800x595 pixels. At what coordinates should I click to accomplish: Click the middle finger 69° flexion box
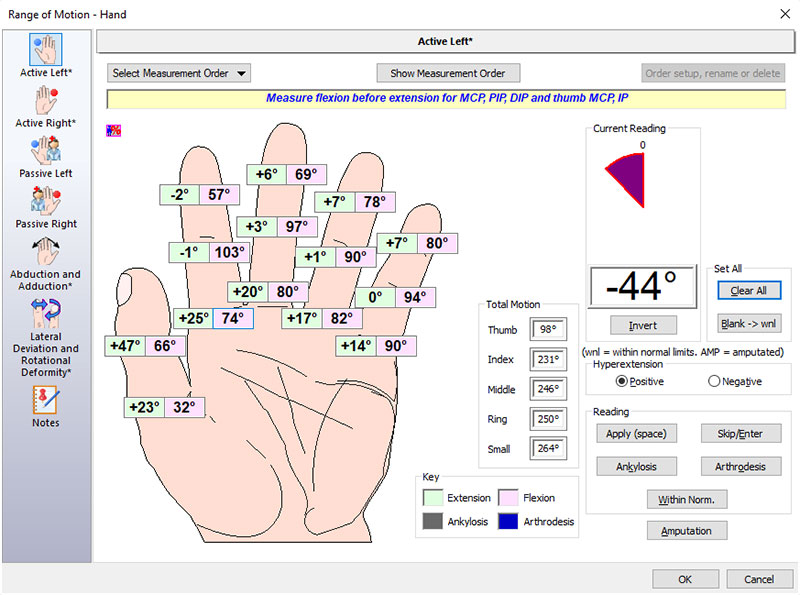click(x=305, y=174)
